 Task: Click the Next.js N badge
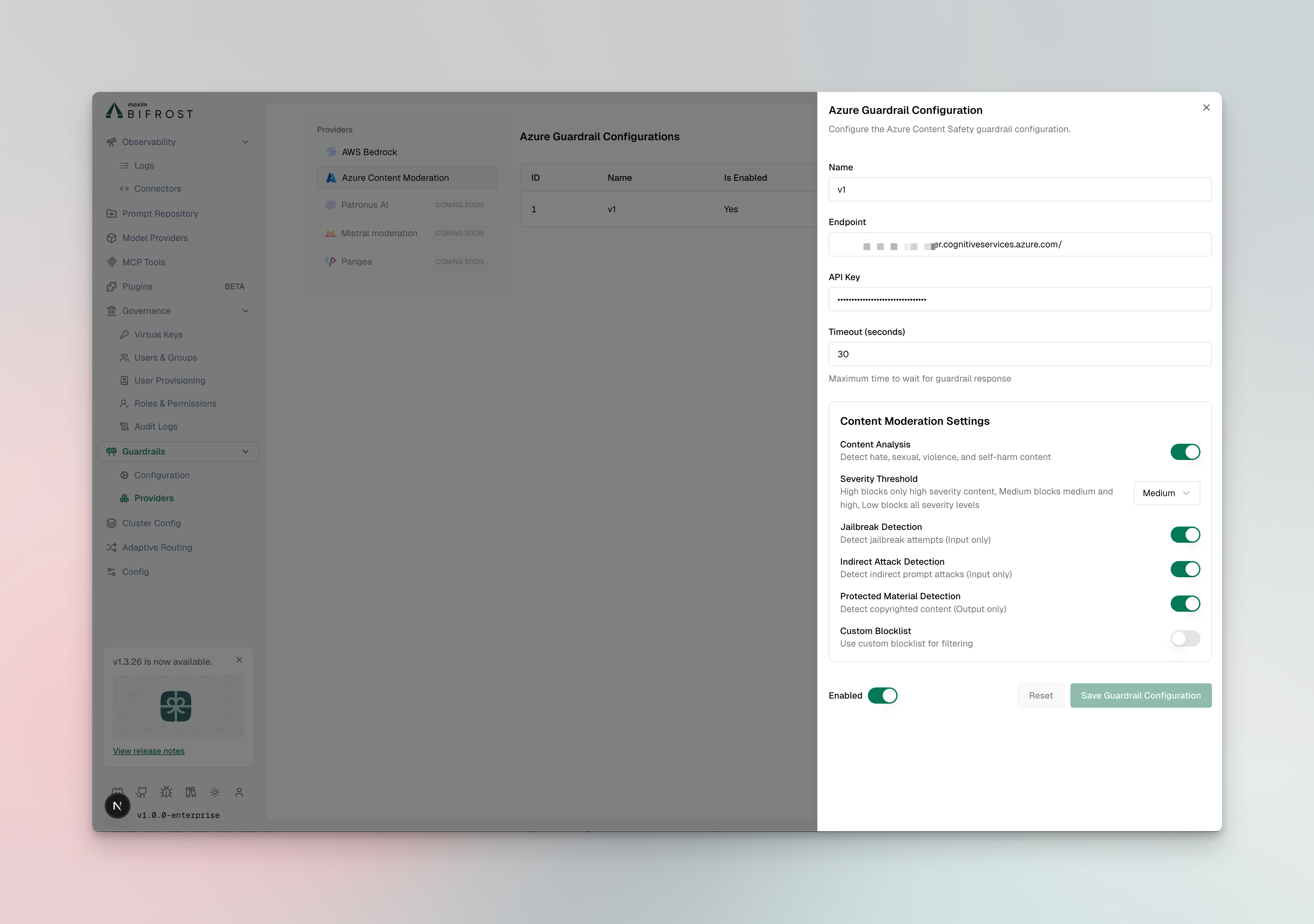tap(117, 806)
